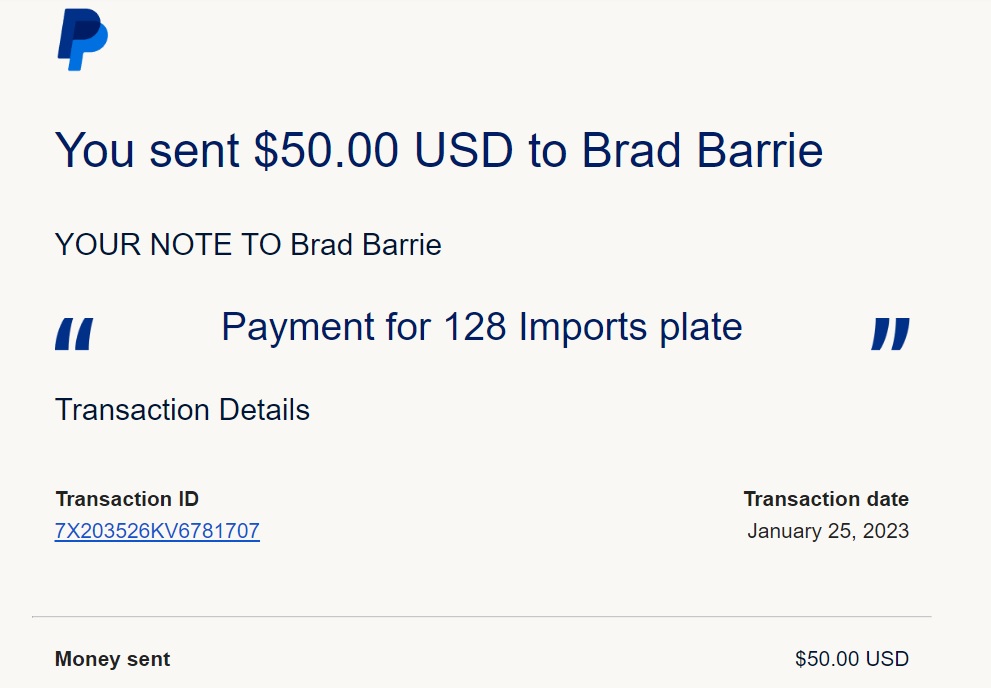Click the $50.00 USD amount beside Money sent
991x688 pixels.
click(851, 659)
